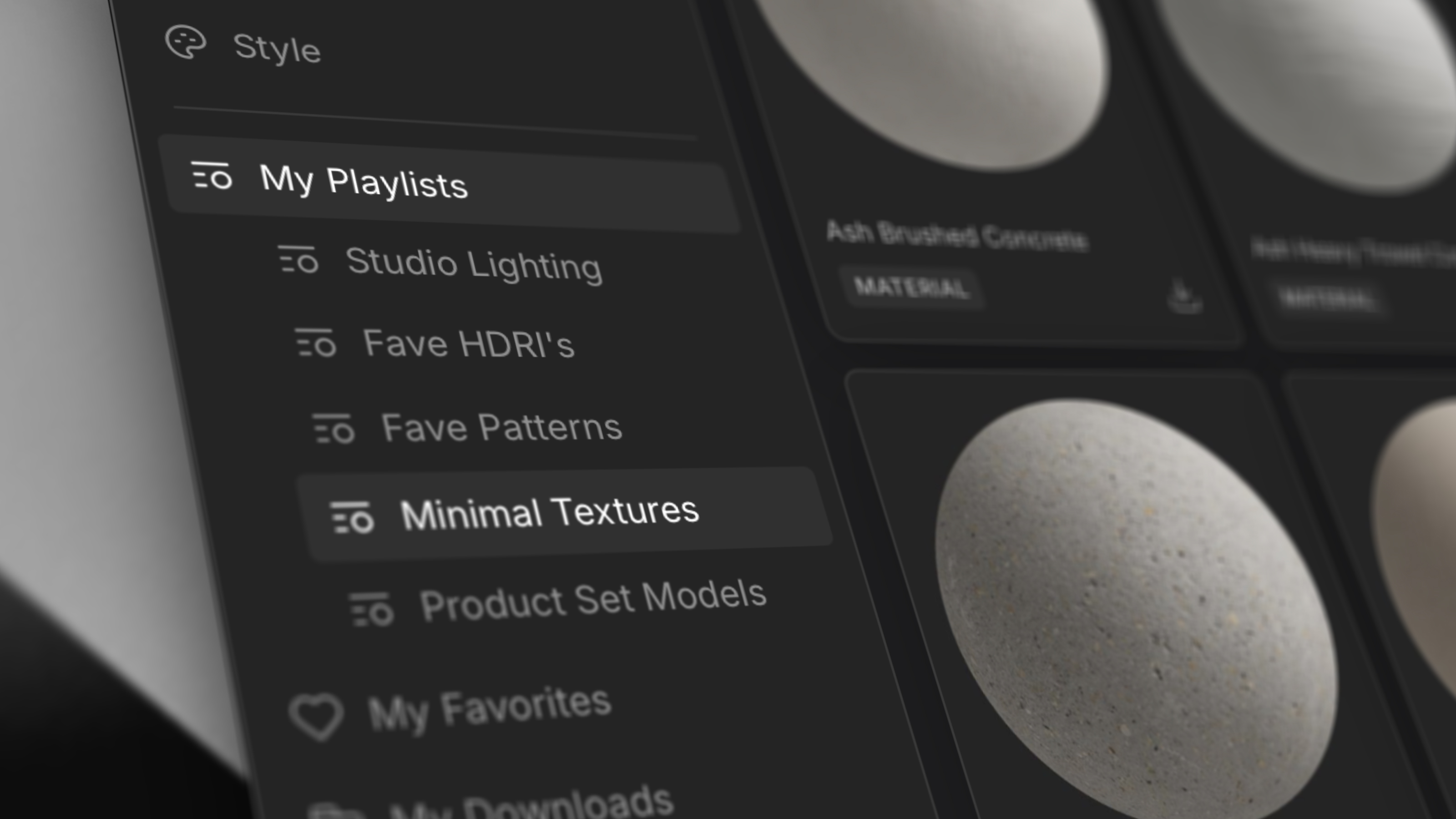Click the heart icon beside My Favorites
Image resolution: width=1456 pixels, height=819 pixels.
[x=317, y=716]
